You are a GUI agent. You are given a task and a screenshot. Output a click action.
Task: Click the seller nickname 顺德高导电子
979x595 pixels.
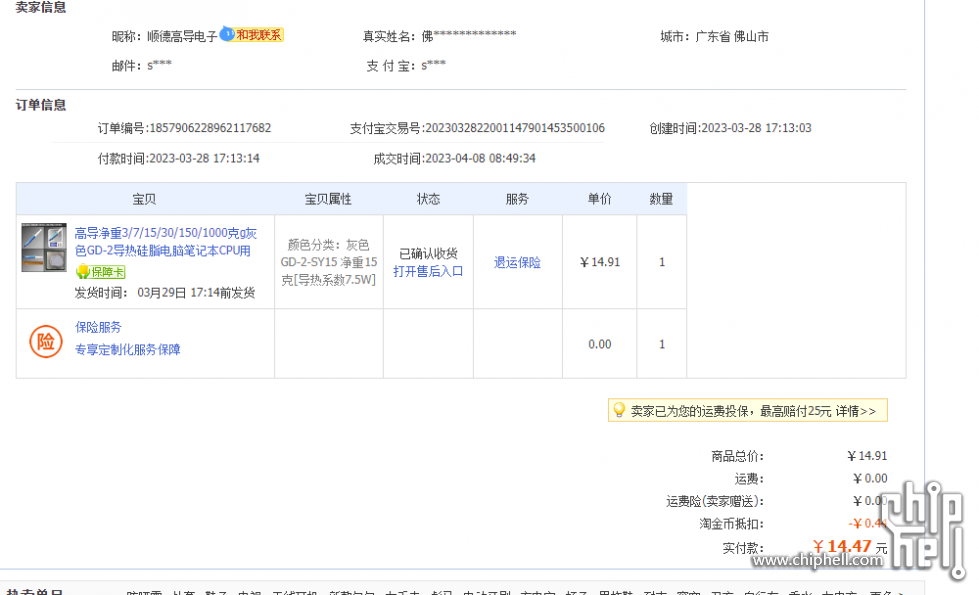pos(182,36)
